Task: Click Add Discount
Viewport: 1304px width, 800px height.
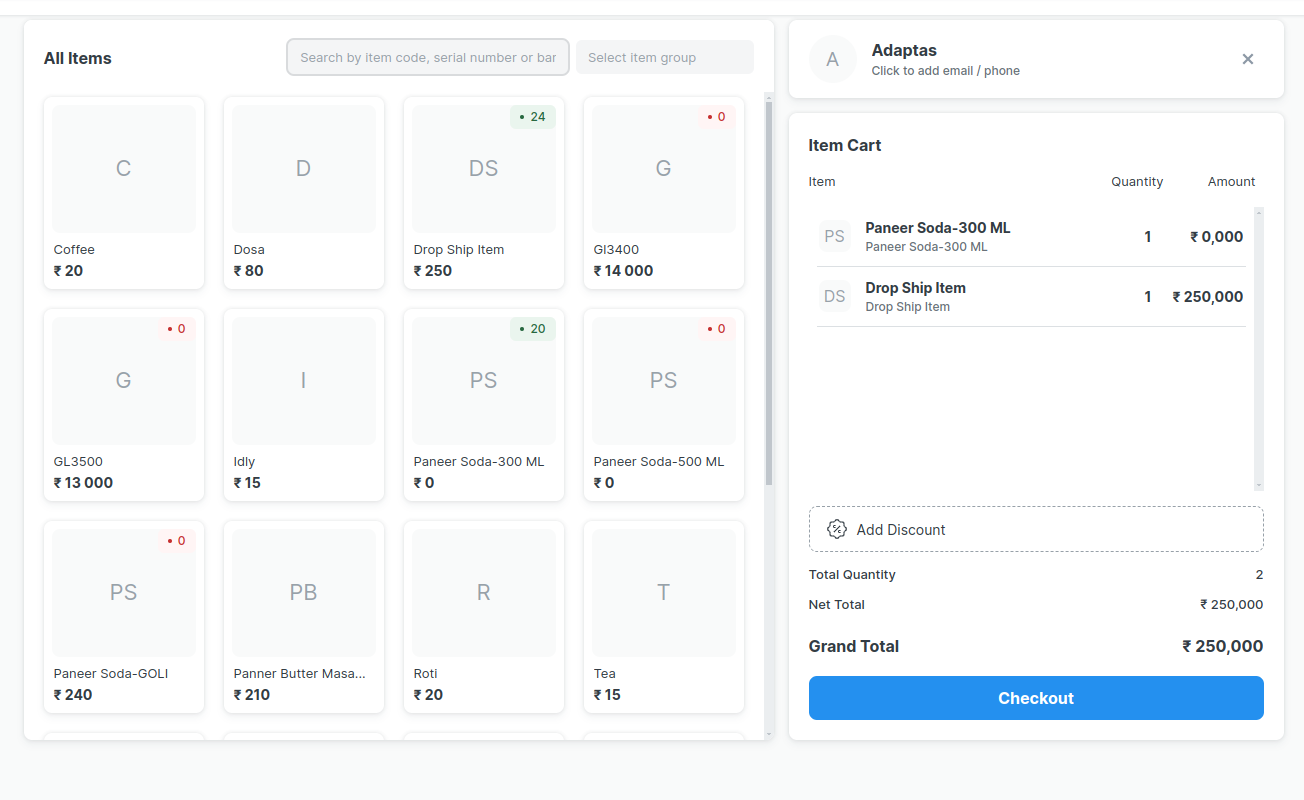Action: click(x=1036, y=529)
